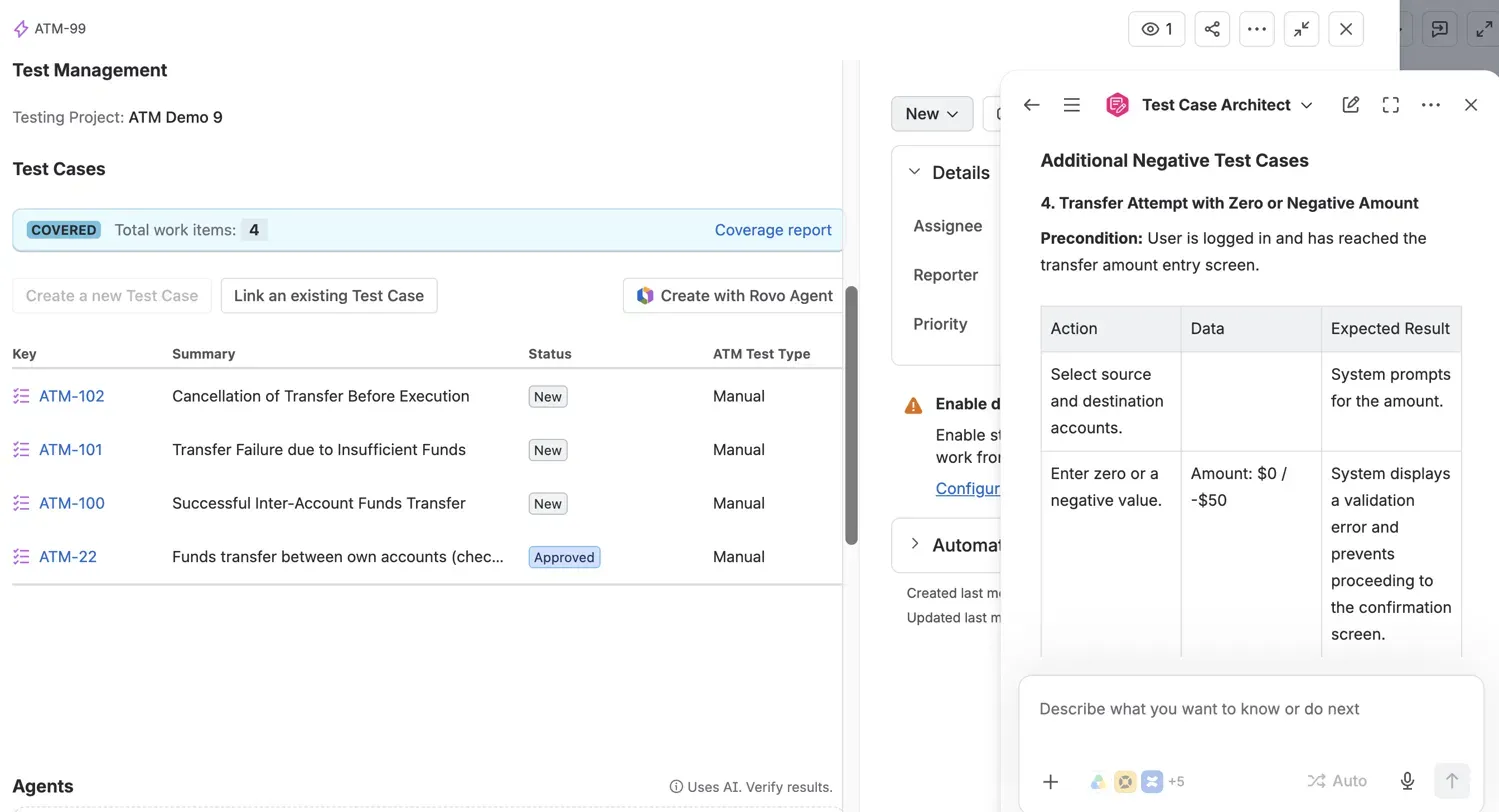Click the ATM-102 test case type icon
Image resolution: width=1499 pixels, height=812 pixels.
click(21, 396)
